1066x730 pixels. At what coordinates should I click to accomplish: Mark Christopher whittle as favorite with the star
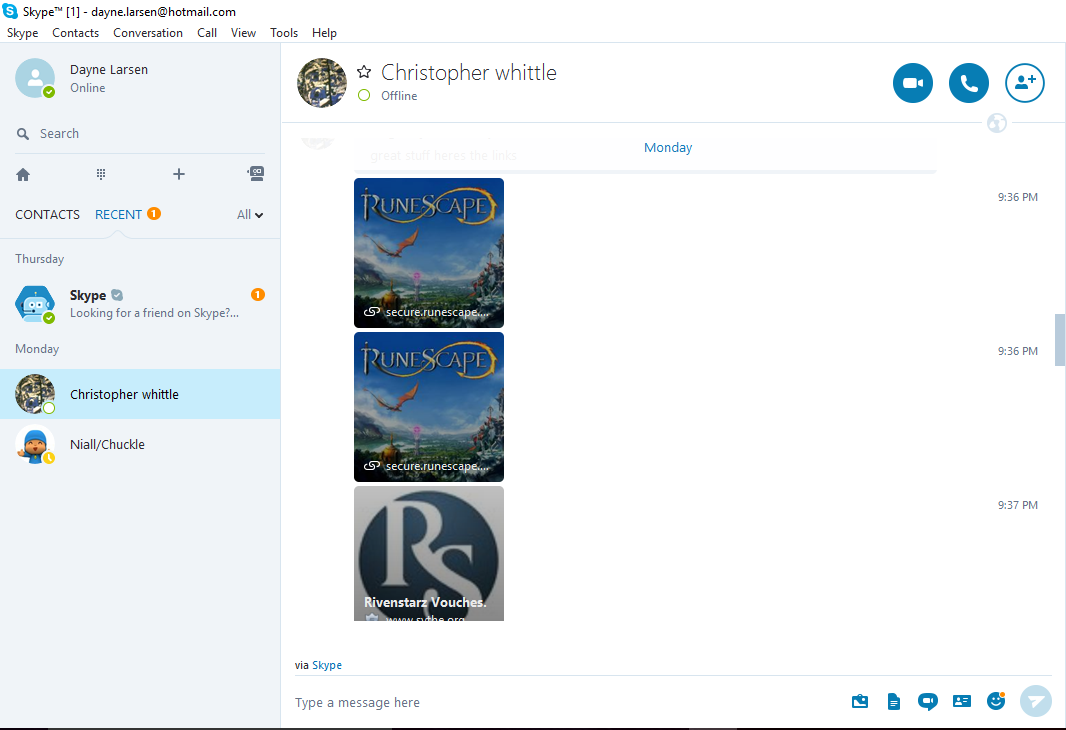click(364, 72)
